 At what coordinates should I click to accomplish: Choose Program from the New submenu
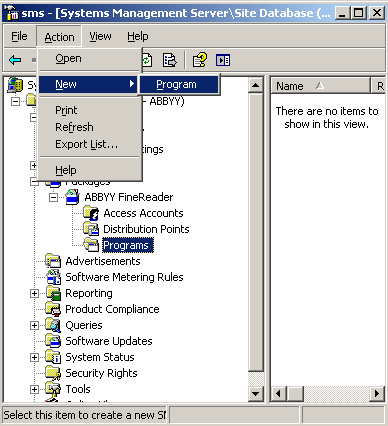[179, 84]
